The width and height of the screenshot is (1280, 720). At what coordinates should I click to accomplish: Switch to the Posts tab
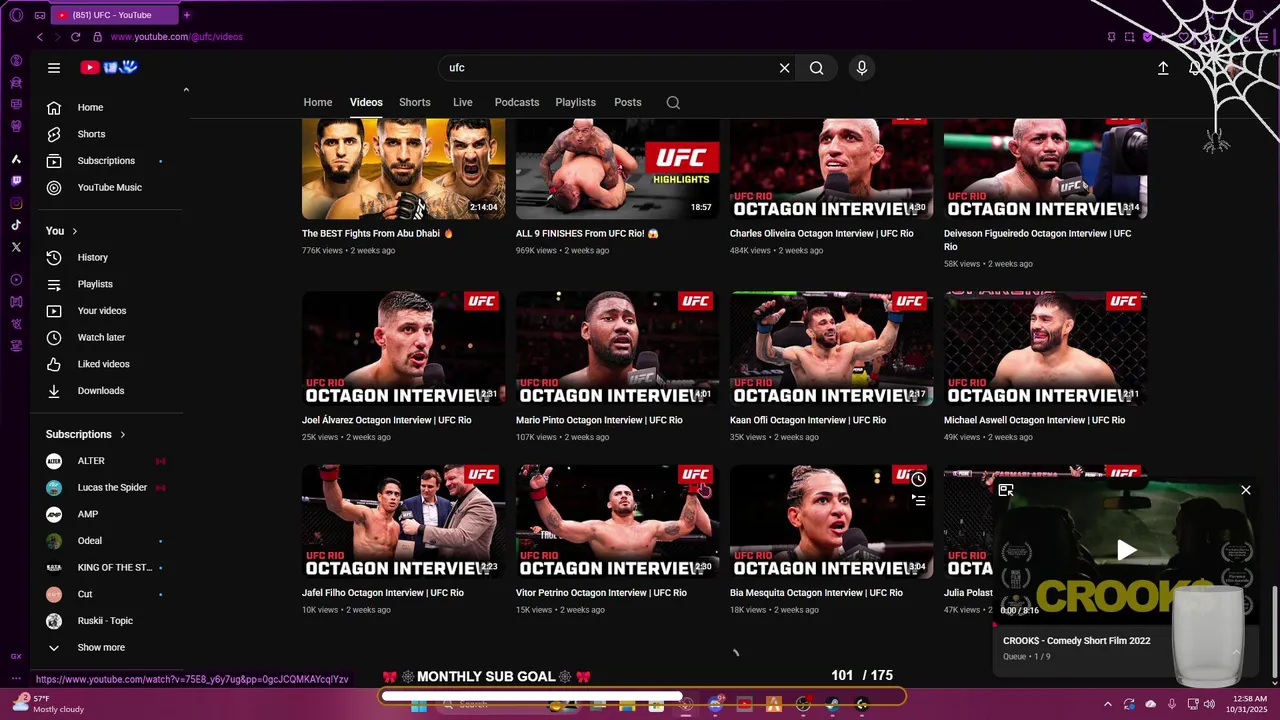tap(628, 102)
